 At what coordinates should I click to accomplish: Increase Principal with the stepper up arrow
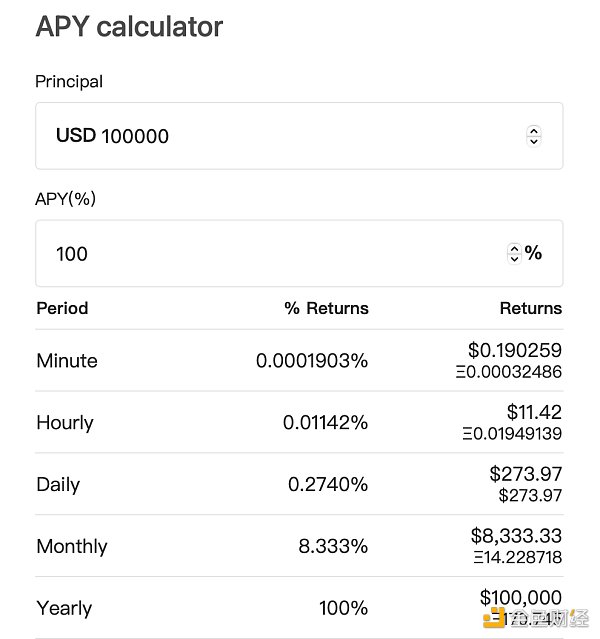point(534,131)
